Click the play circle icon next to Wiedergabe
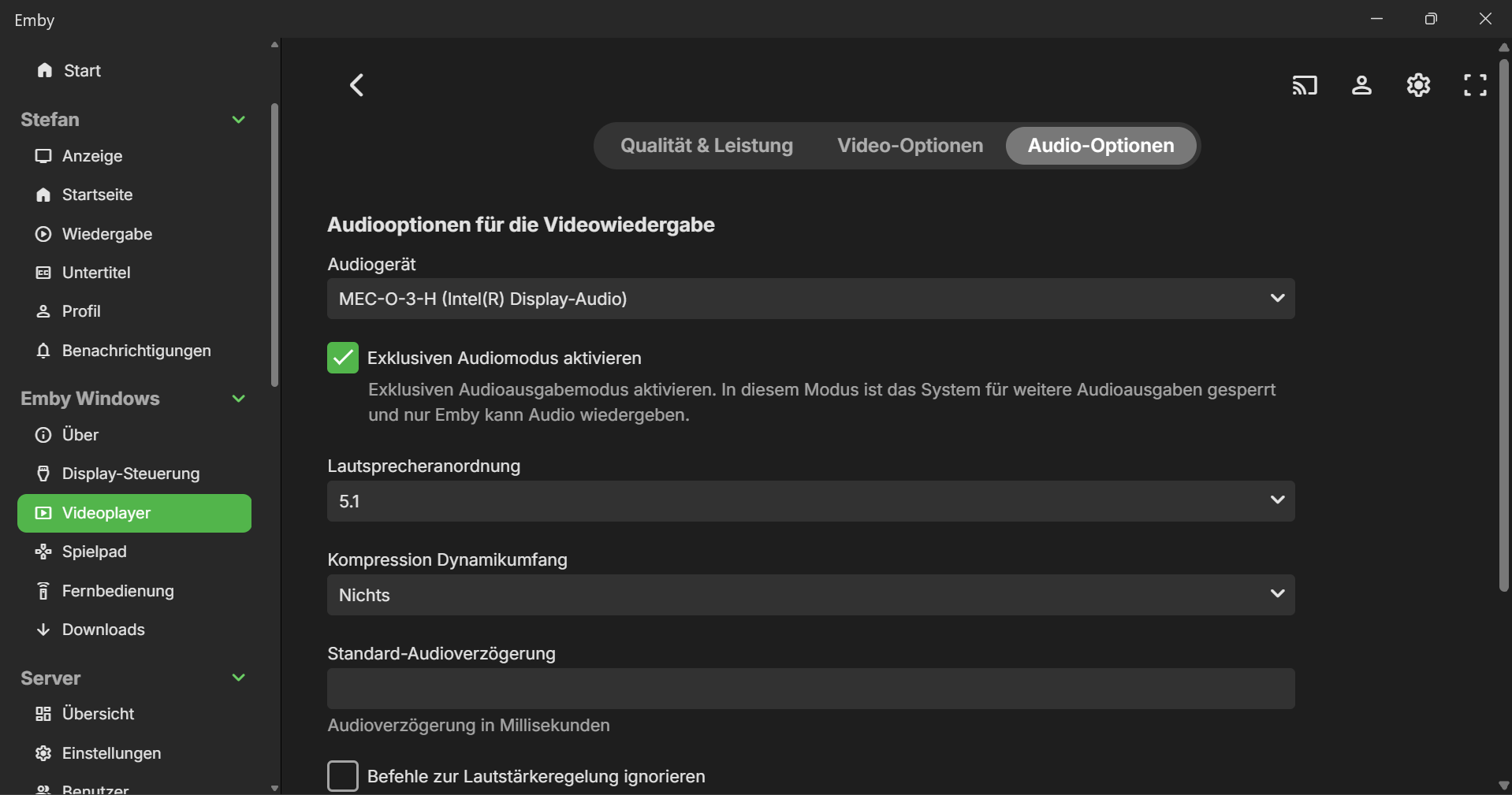Image resolution: width=1512 pixels, height=795 pixels. 43,234
